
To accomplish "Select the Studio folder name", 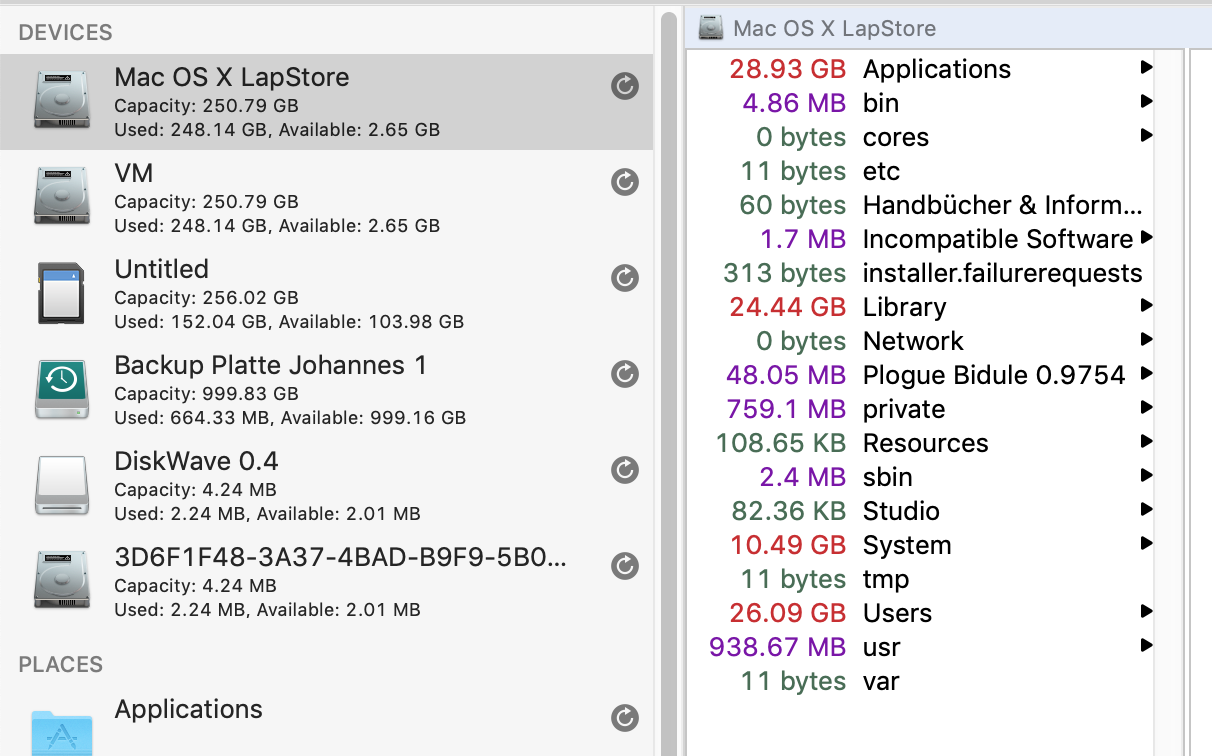I will 902,511.
